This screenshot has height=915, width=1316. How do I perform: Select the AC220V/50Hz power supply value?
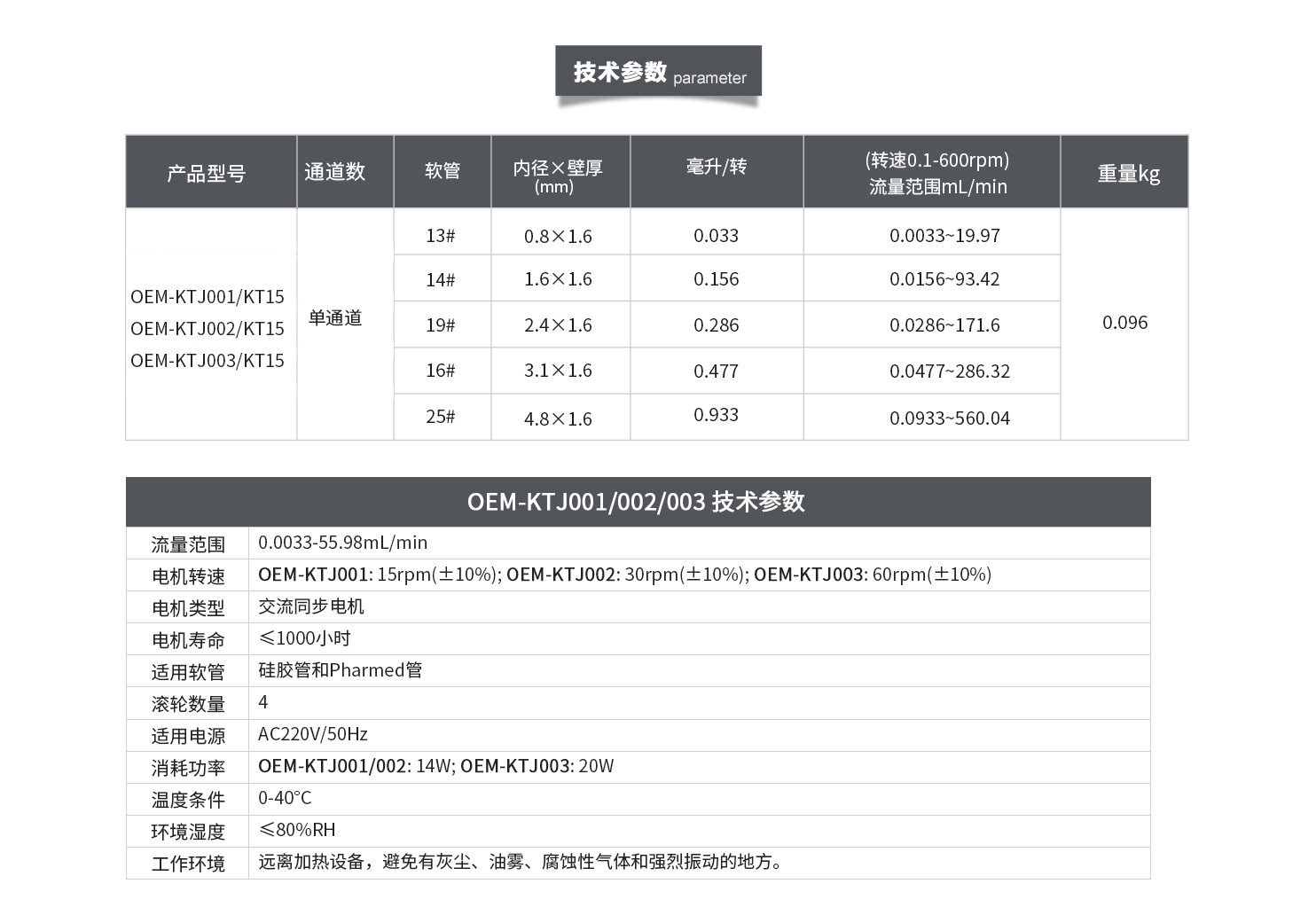(313, 734)
